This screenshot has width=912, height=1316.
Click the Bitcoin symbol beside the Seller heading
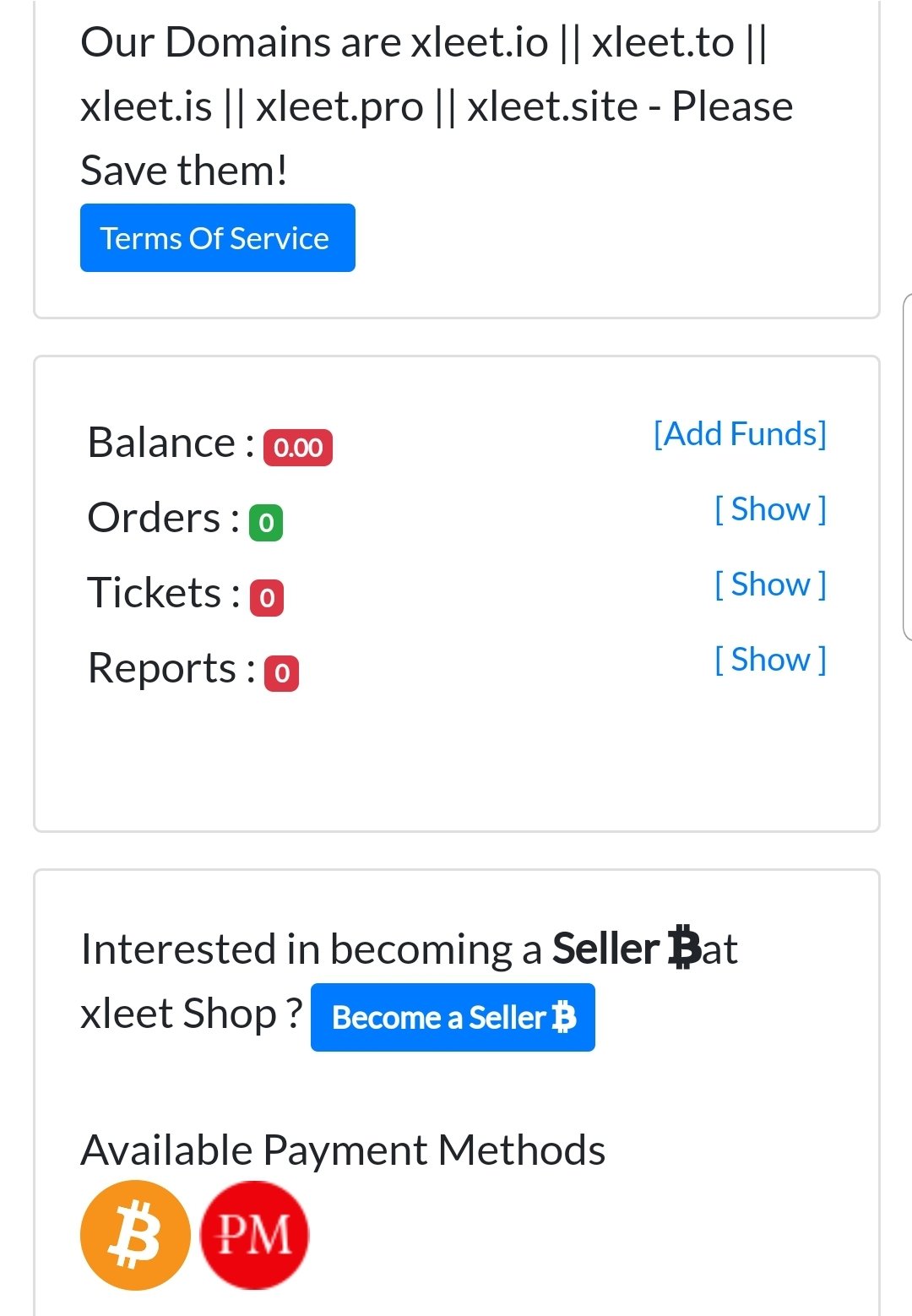[x=681, y=948]
